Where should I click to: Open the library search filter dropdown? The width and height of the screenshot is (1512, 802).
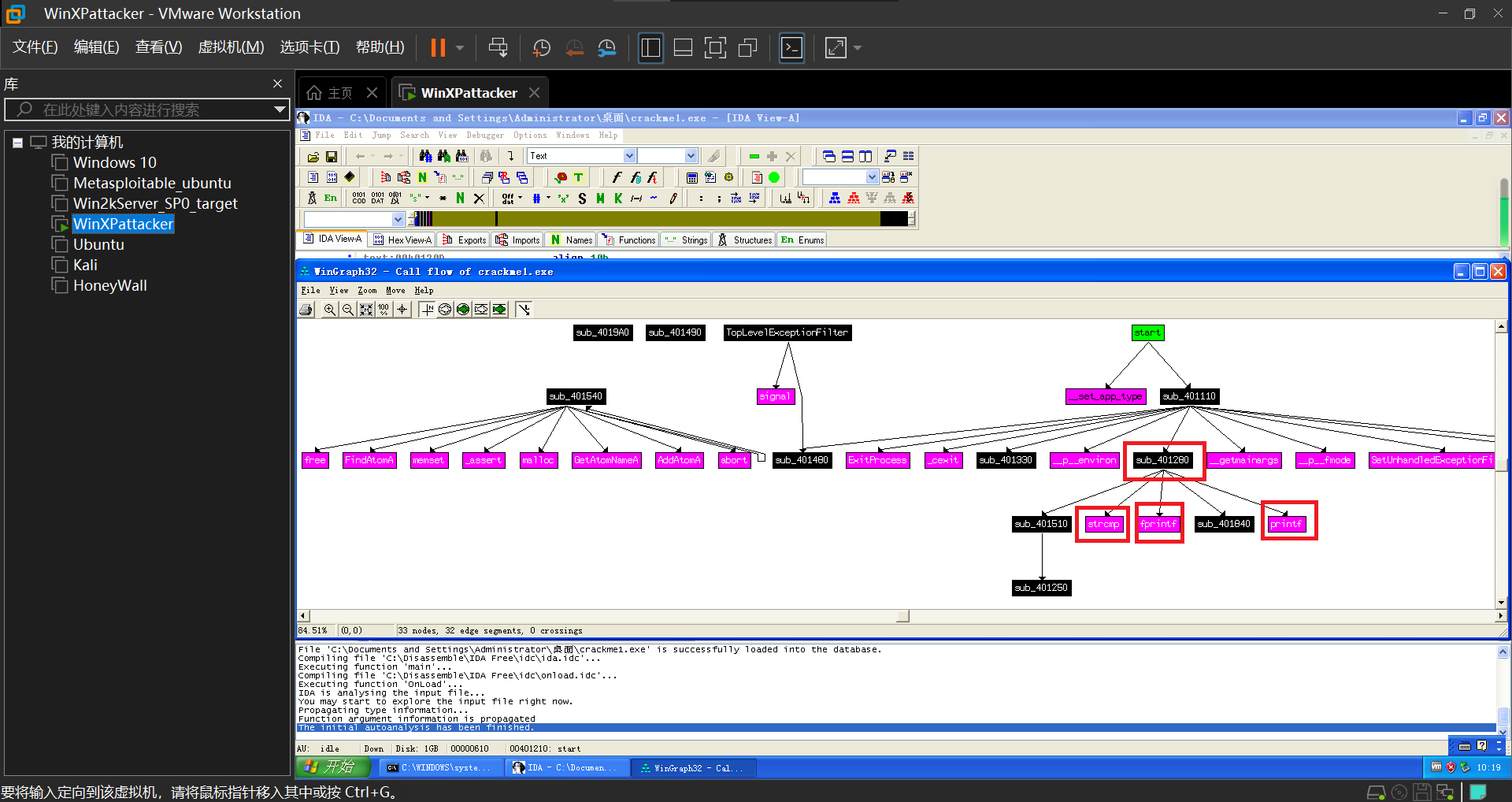pos(280,110)
